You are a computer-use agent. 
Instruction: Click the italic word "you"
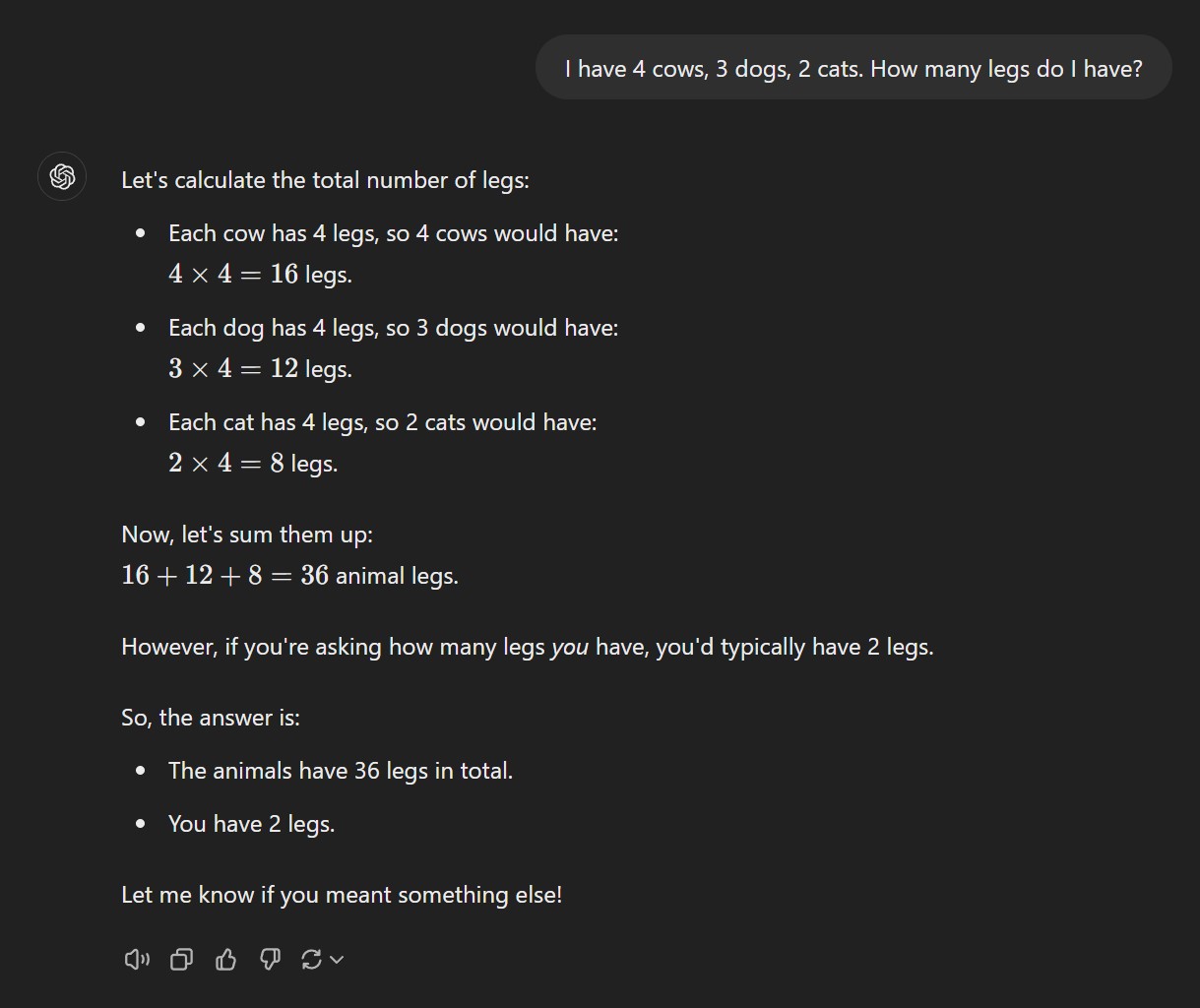click(569, 647)
